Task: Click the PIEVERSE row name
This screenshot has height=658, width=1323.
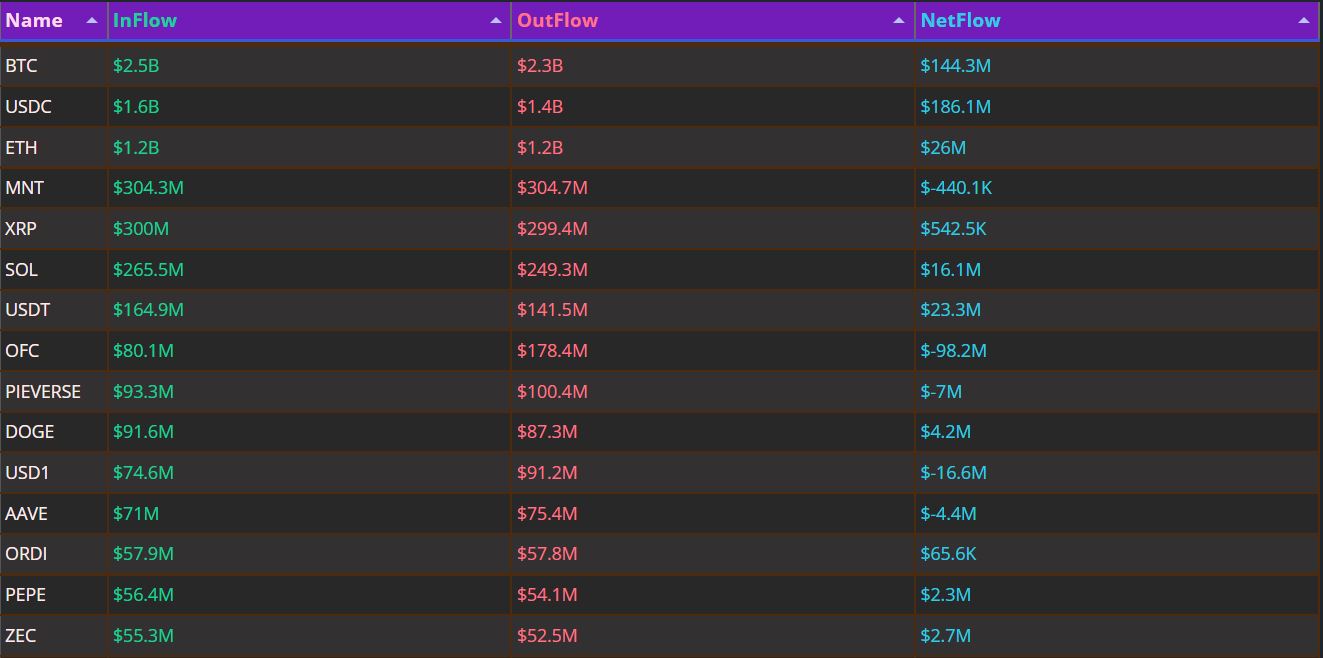Action: tap(43, 392)
